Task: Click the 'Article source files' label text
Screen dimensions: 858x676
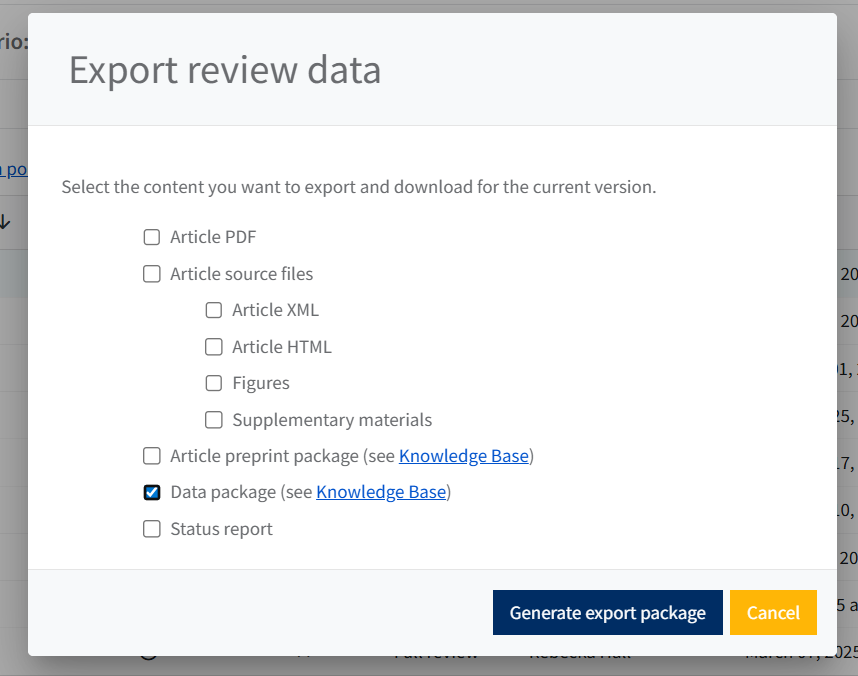Action: (x=241, y=274)
